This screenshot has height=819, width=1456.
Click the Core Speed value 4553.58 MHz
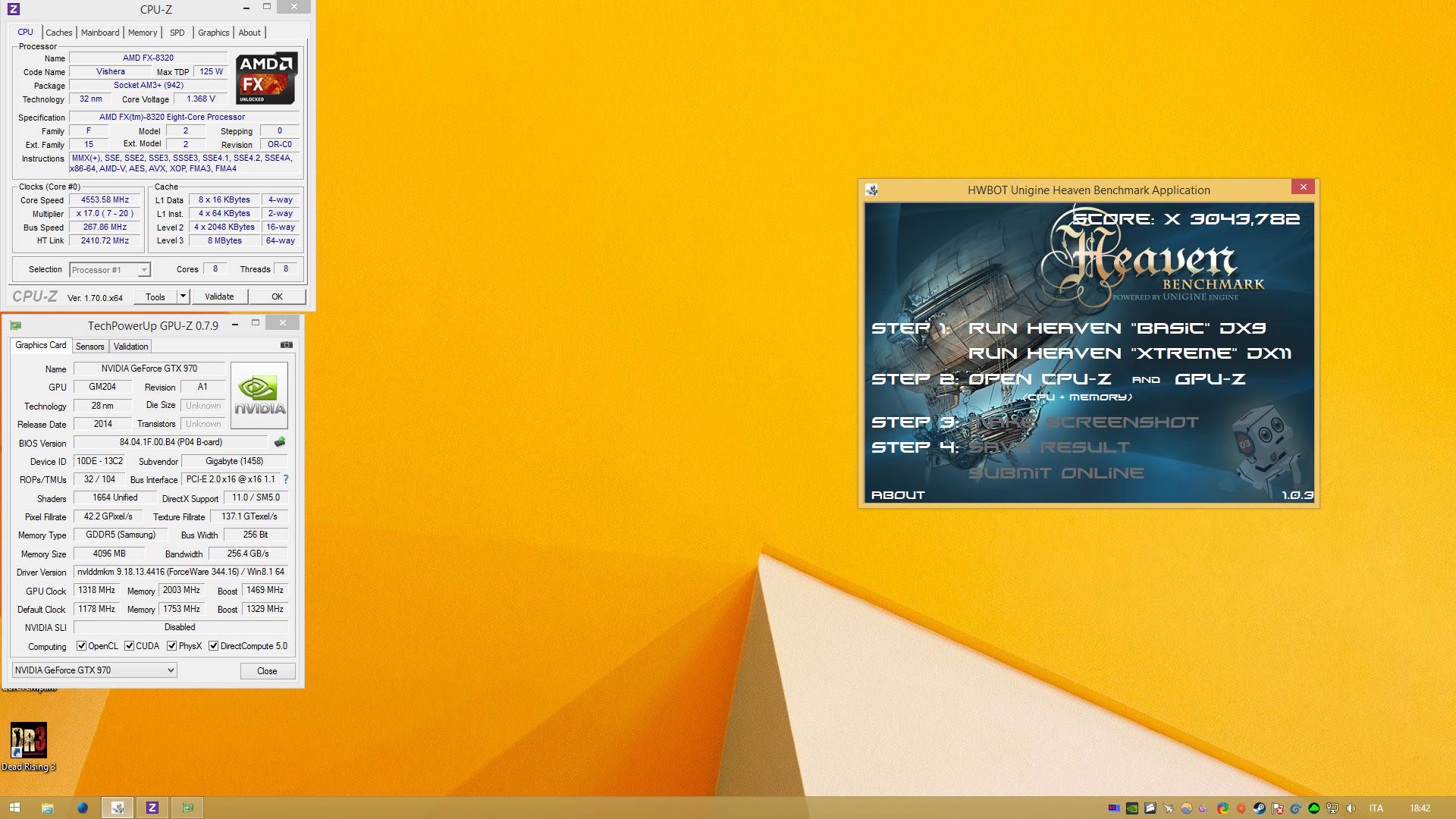(x=105, y=200)
